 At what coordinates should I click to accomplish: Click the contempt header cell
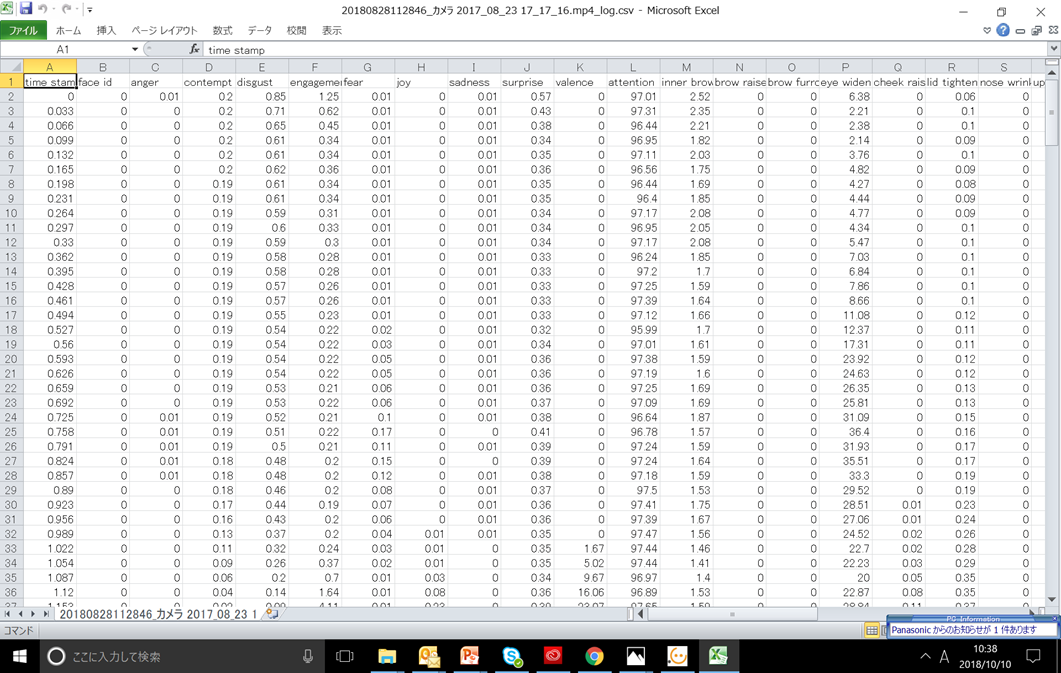208,82
